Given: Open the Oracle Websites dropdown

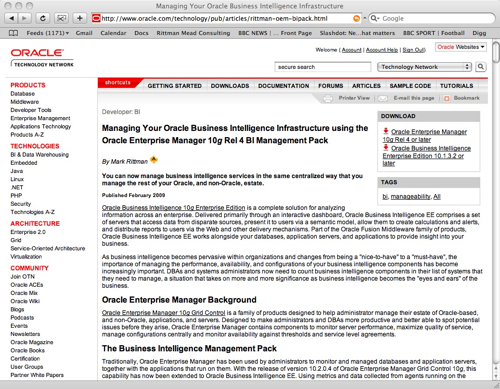Looking at the screenshot, I should pos(461,47).
